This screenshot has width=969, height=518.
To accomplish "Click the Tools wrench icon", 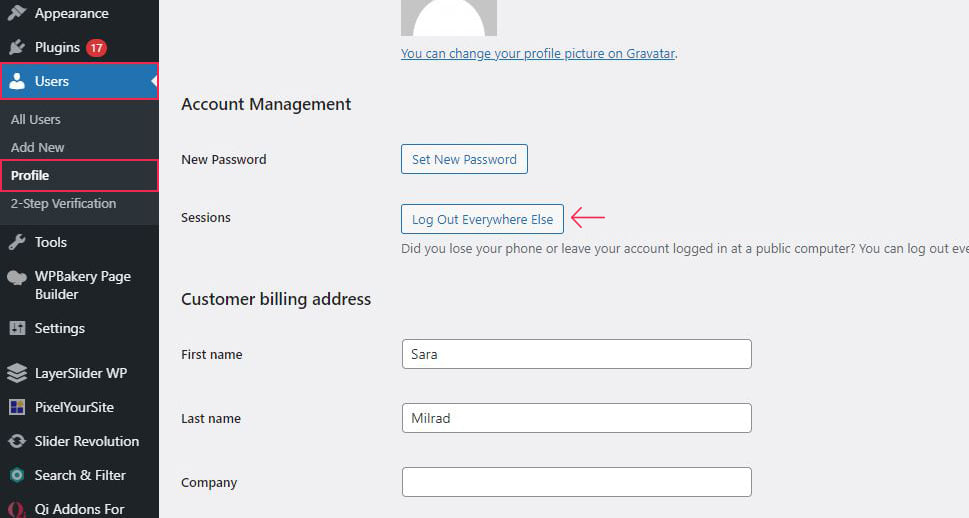I will (17, 242).
